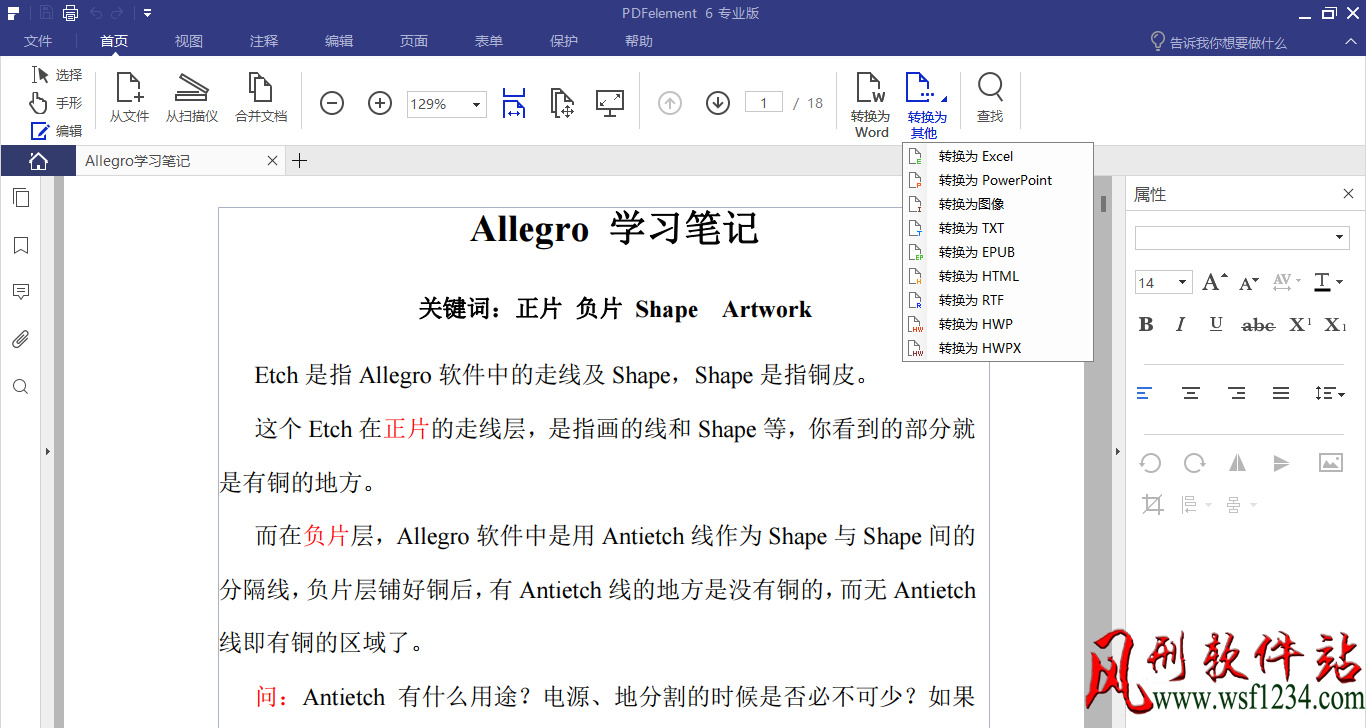1366x728 pixels.
Task: Collapse right 属性 panel expander arrow
Action: tap(1118, 452)
